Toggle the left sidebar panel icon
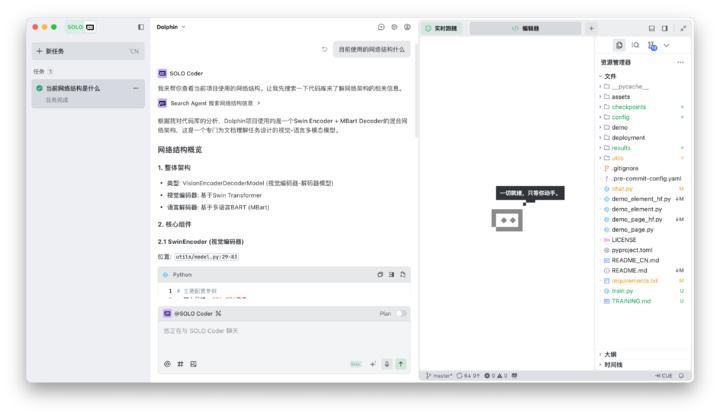This screenshot has width=720, height=417. [141, 27]
